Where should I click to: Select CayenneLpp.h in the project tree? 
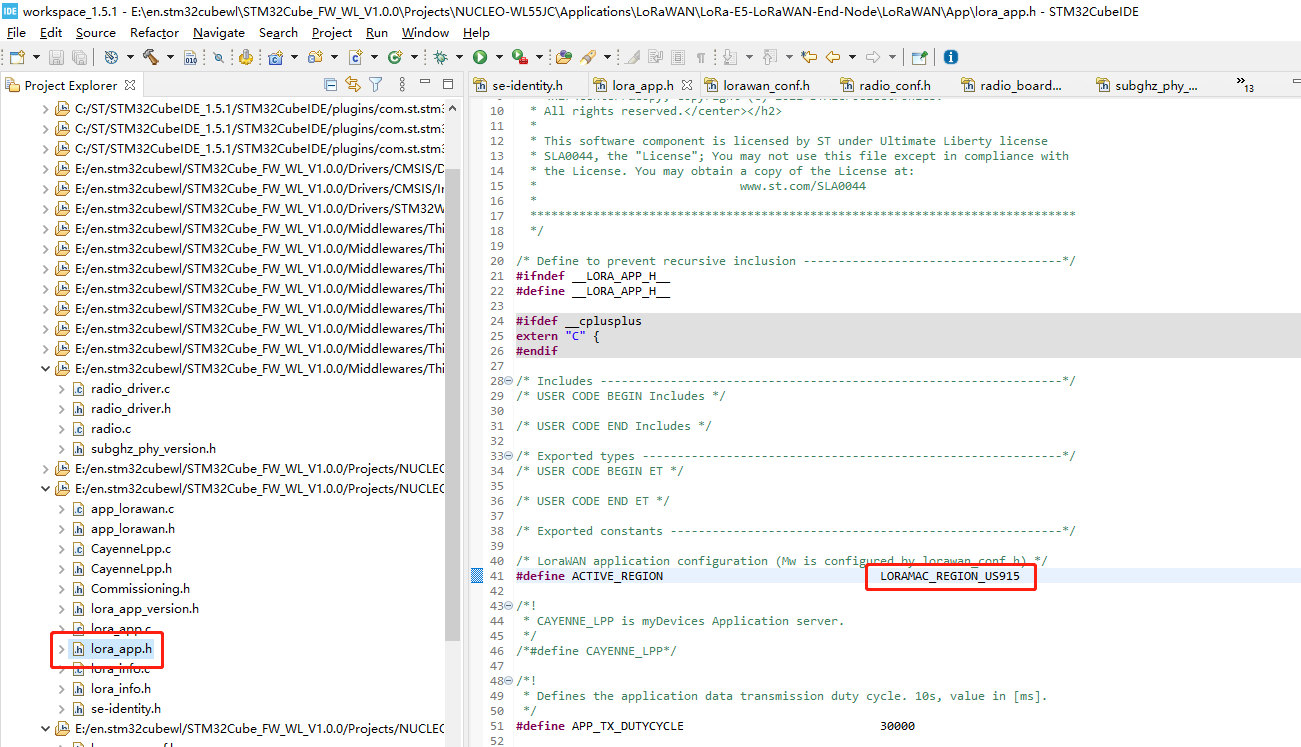click(131, 569)
